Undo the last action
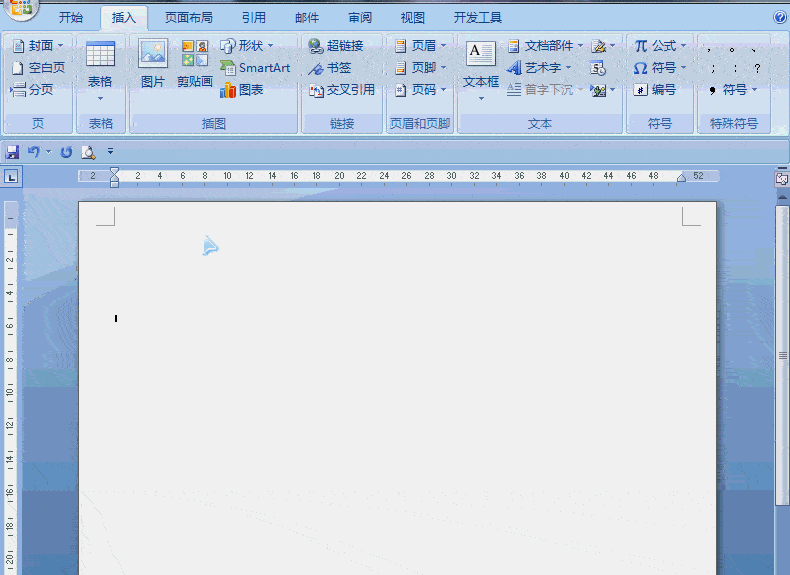Screen dimensions: 790x575 pos(34,151)
